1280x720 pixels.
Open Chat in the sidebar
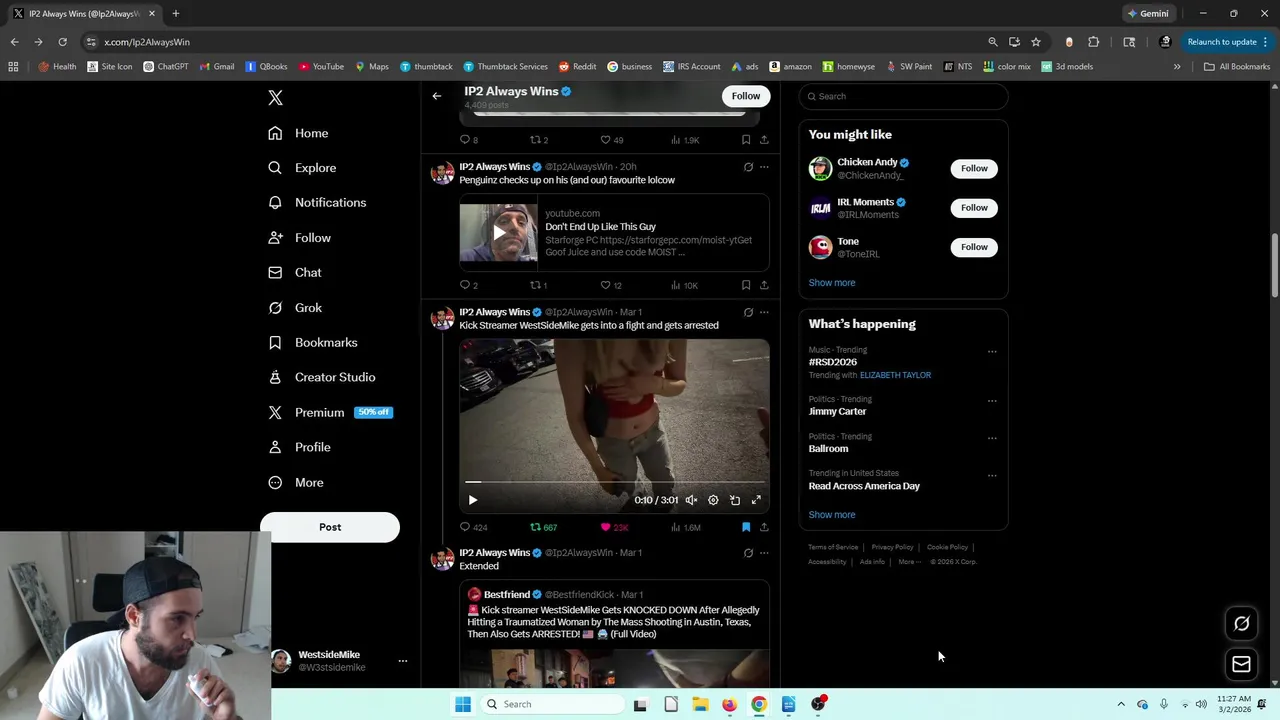click(x=295, y=273)
